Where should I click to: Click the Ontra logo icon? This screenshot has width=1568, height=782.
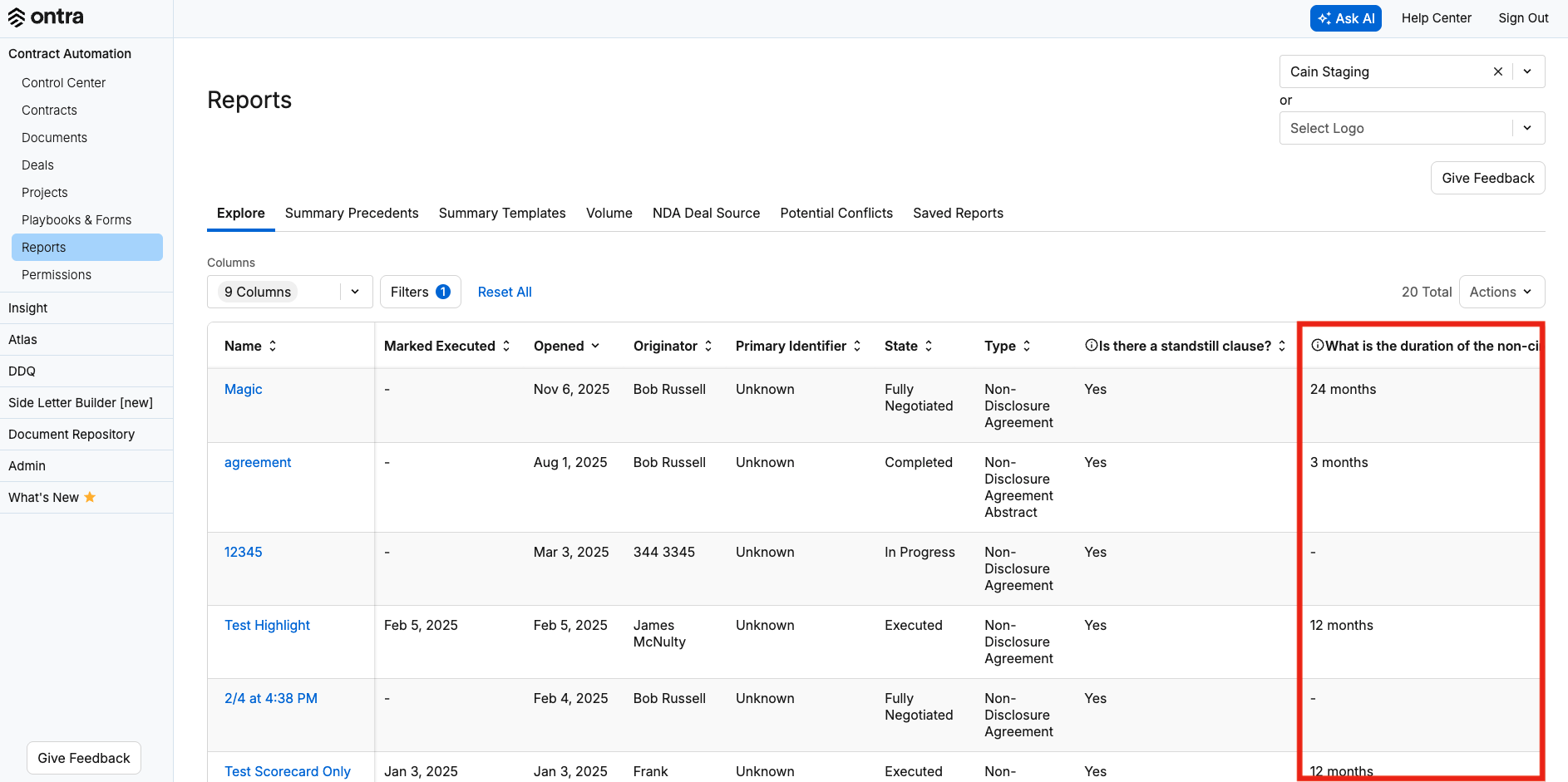(x=17, y=17)
